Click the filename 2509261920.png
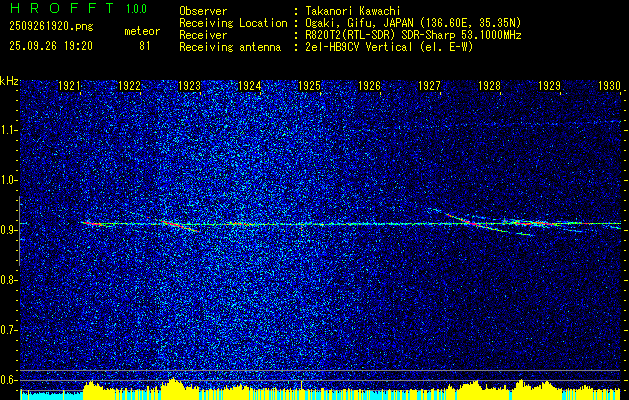 (x=51, y=27)
